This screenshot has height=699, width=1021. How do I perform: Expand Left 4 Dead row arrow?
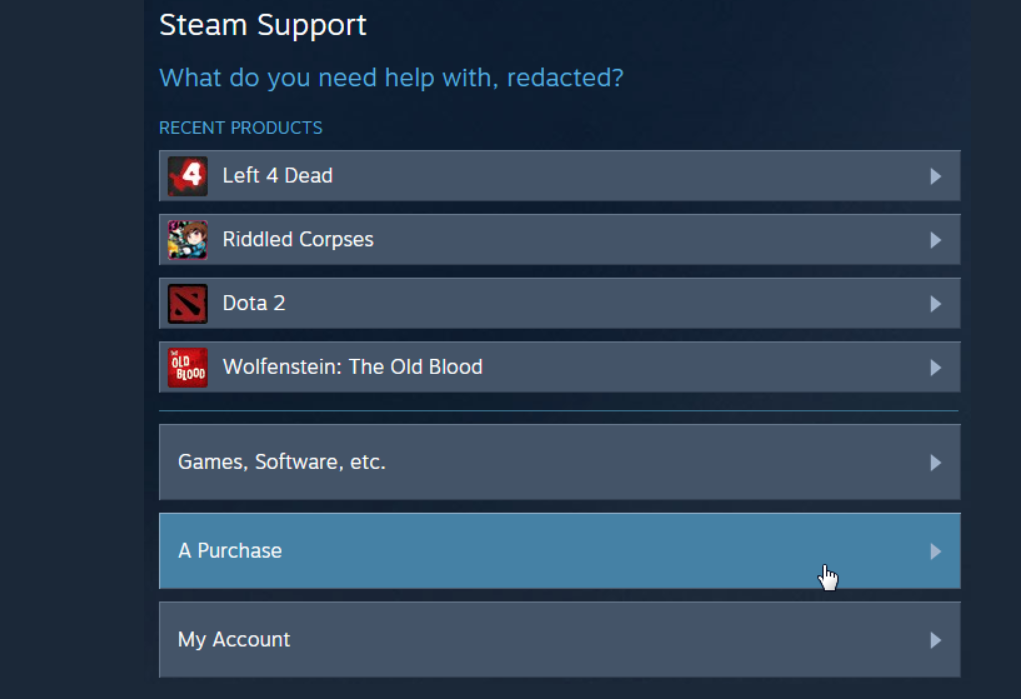[936, 176]
